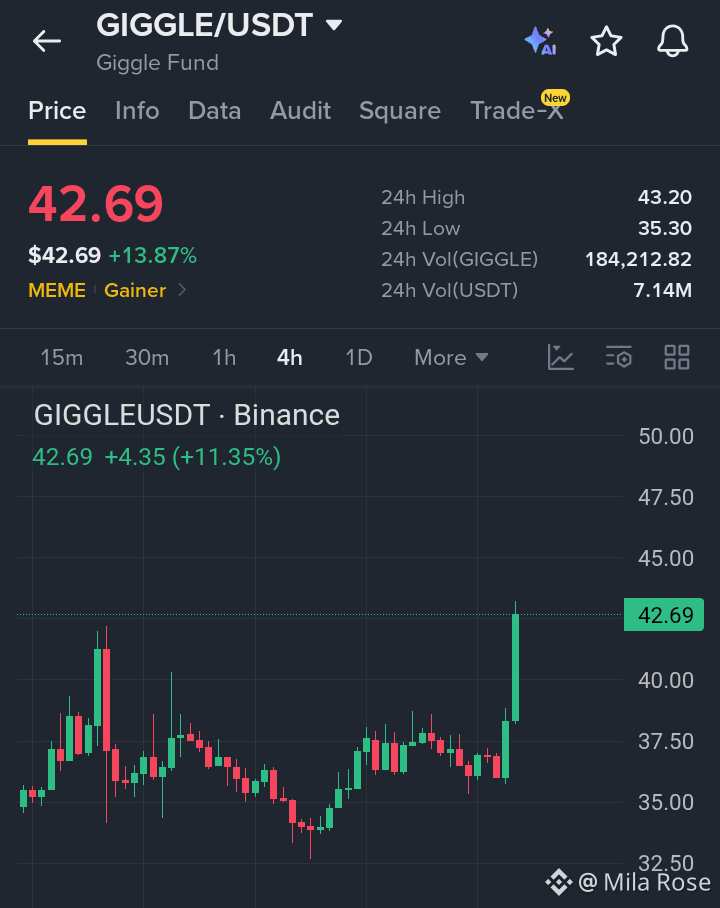The width and height of the screenshot is (720, 908).
Task: Open the AI assistant sparkle icon
Action: [540, 41]
